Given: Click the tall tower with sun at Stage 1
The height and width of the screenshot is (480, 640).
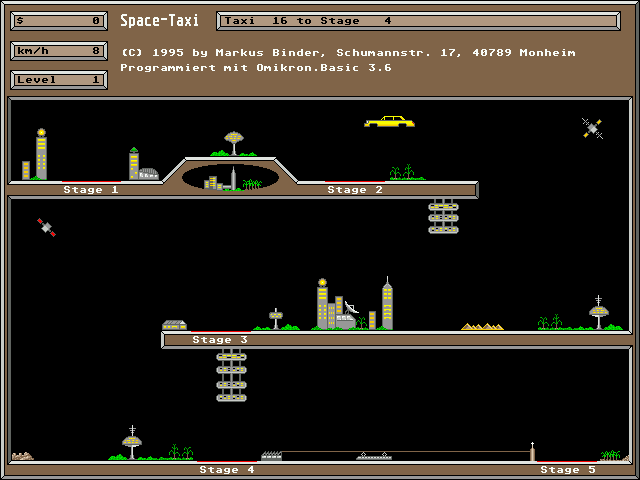Looking at the screenshot, I should (x=41, y=154).
